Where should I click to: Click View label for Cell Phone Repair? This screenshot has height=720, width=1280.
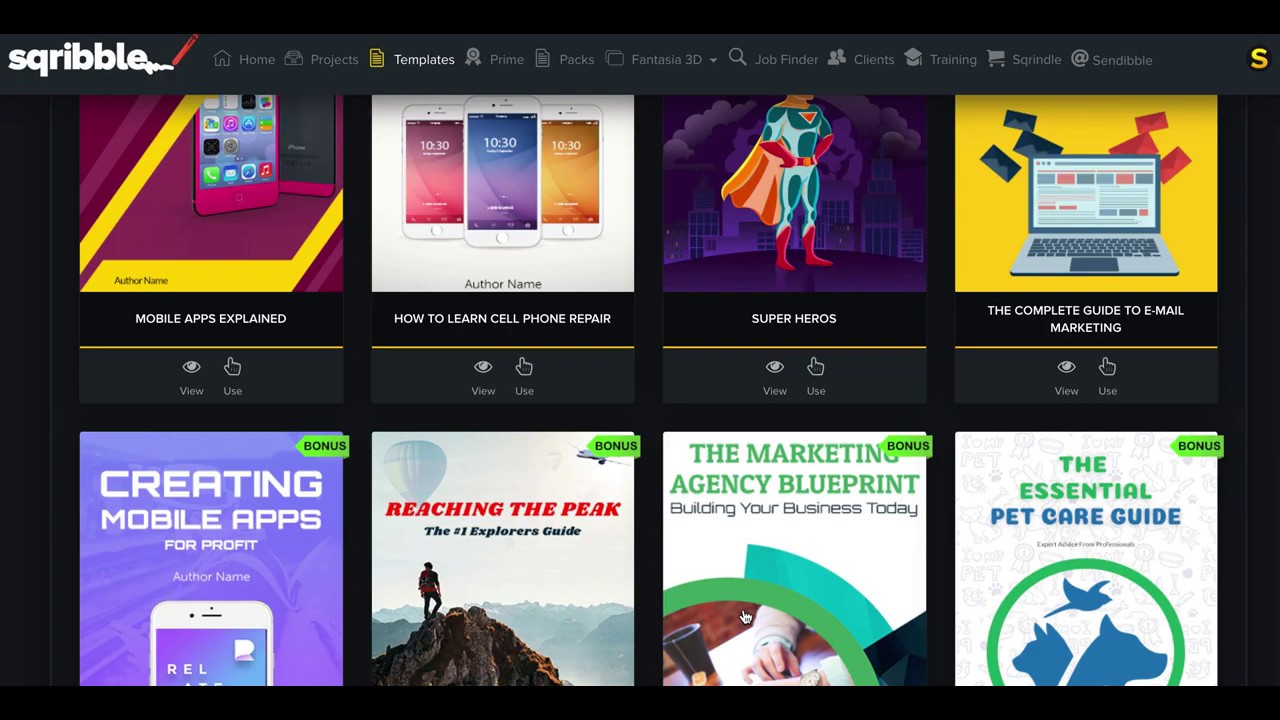(483, 391)
